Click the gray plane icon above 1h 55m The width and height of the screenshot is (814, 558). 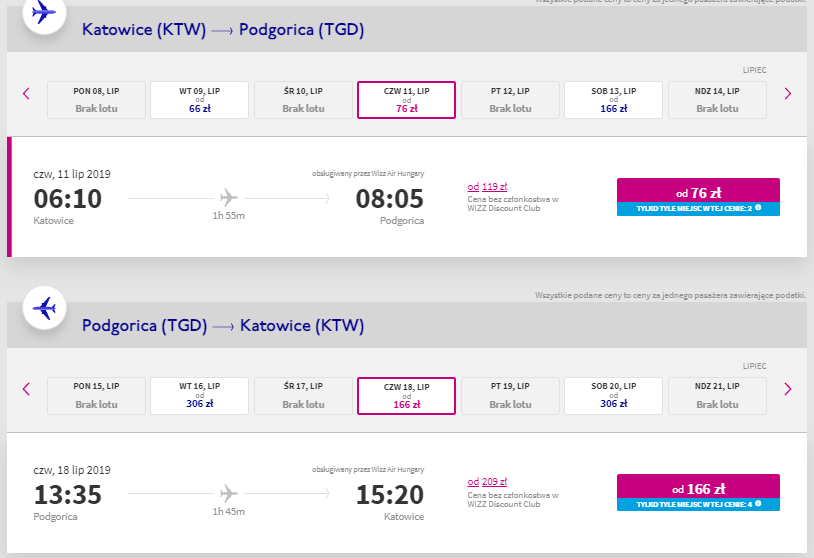point(228,197)
